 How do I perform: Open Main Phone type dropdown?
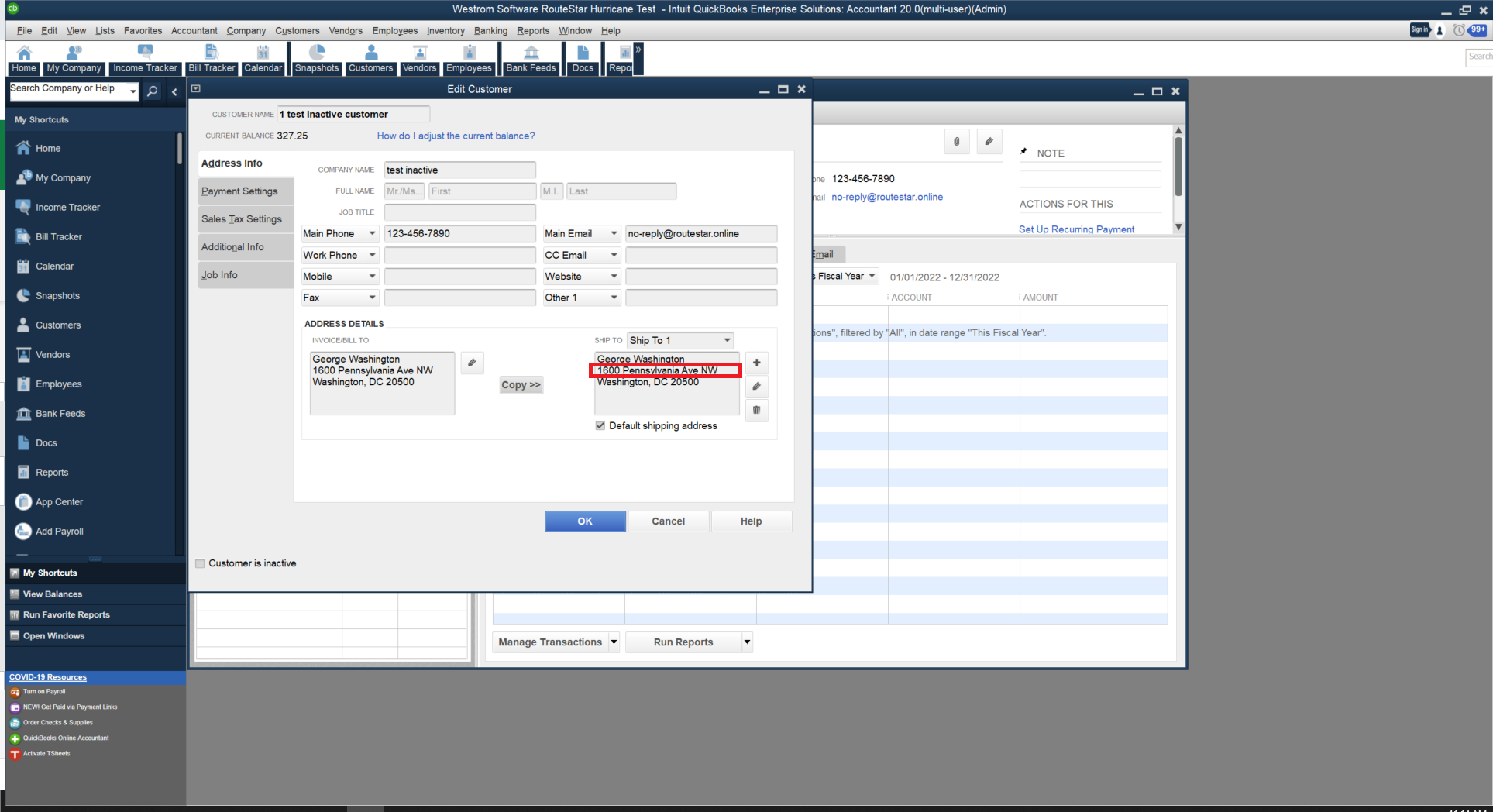tap(373, 234)
